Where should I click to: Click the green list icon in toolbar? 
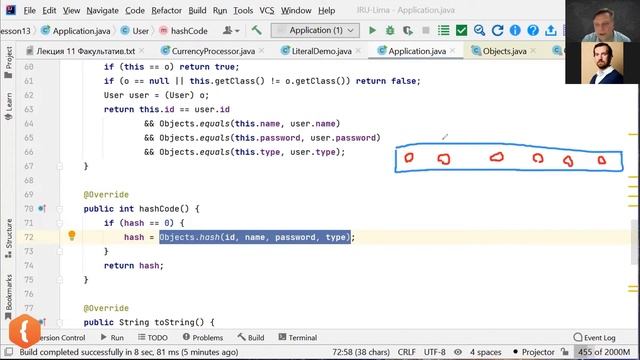point(444,30)
